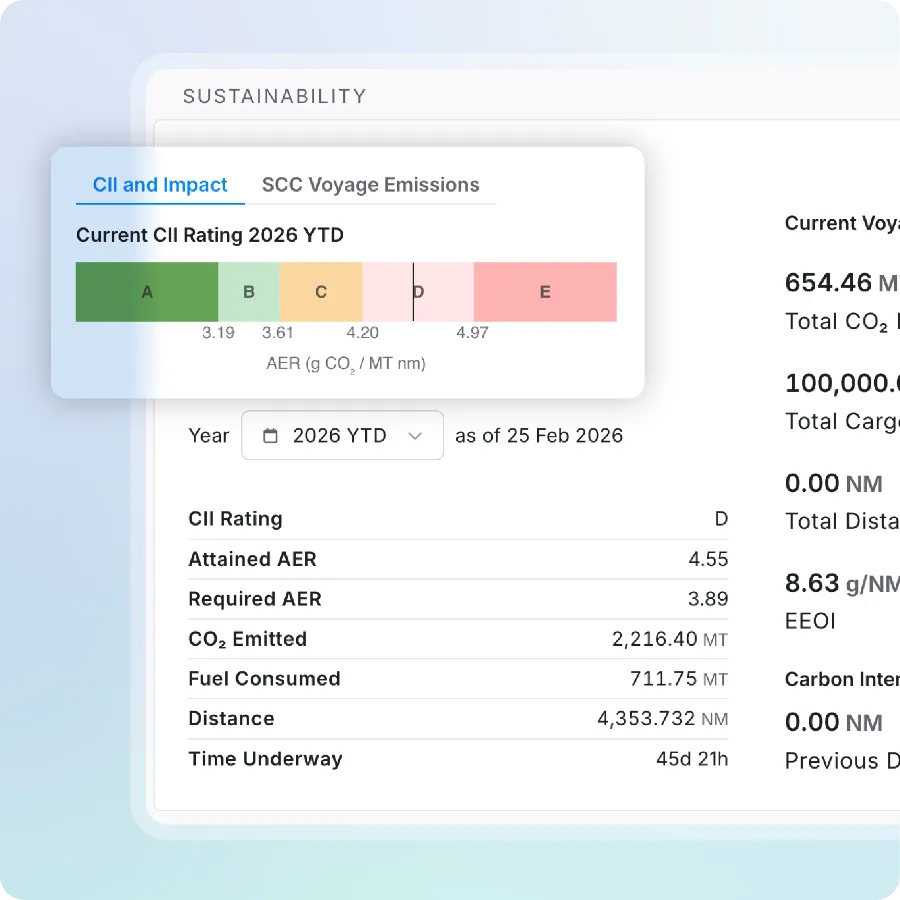The width and height of the screenshot is (900, 900).
Task: Click the D marker line on the rating bar
Action: 413,291
